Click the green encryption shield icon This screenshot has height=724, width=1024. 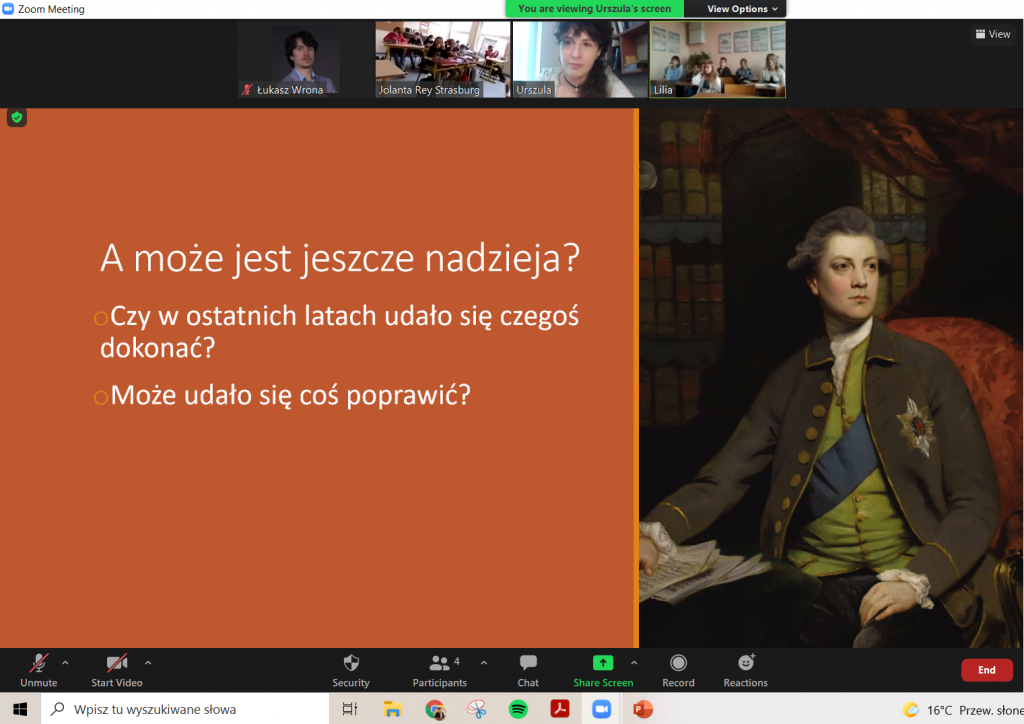click(x=16, y=118)
